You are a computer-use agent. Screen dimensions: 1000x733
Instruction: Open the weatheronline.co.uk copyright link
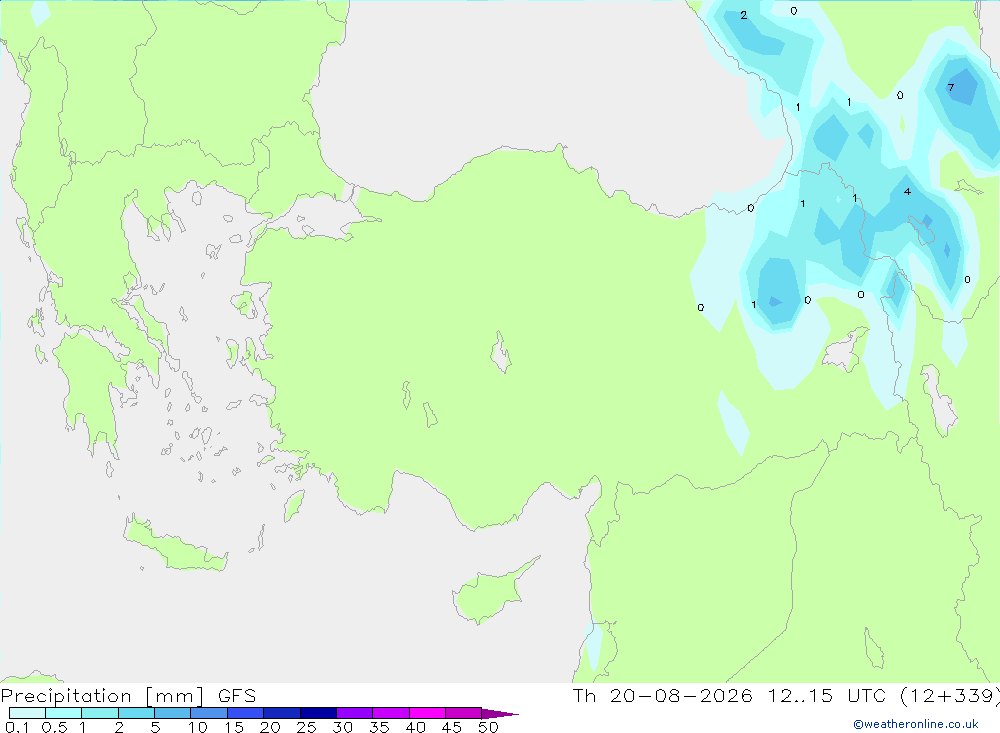(916, 724)
